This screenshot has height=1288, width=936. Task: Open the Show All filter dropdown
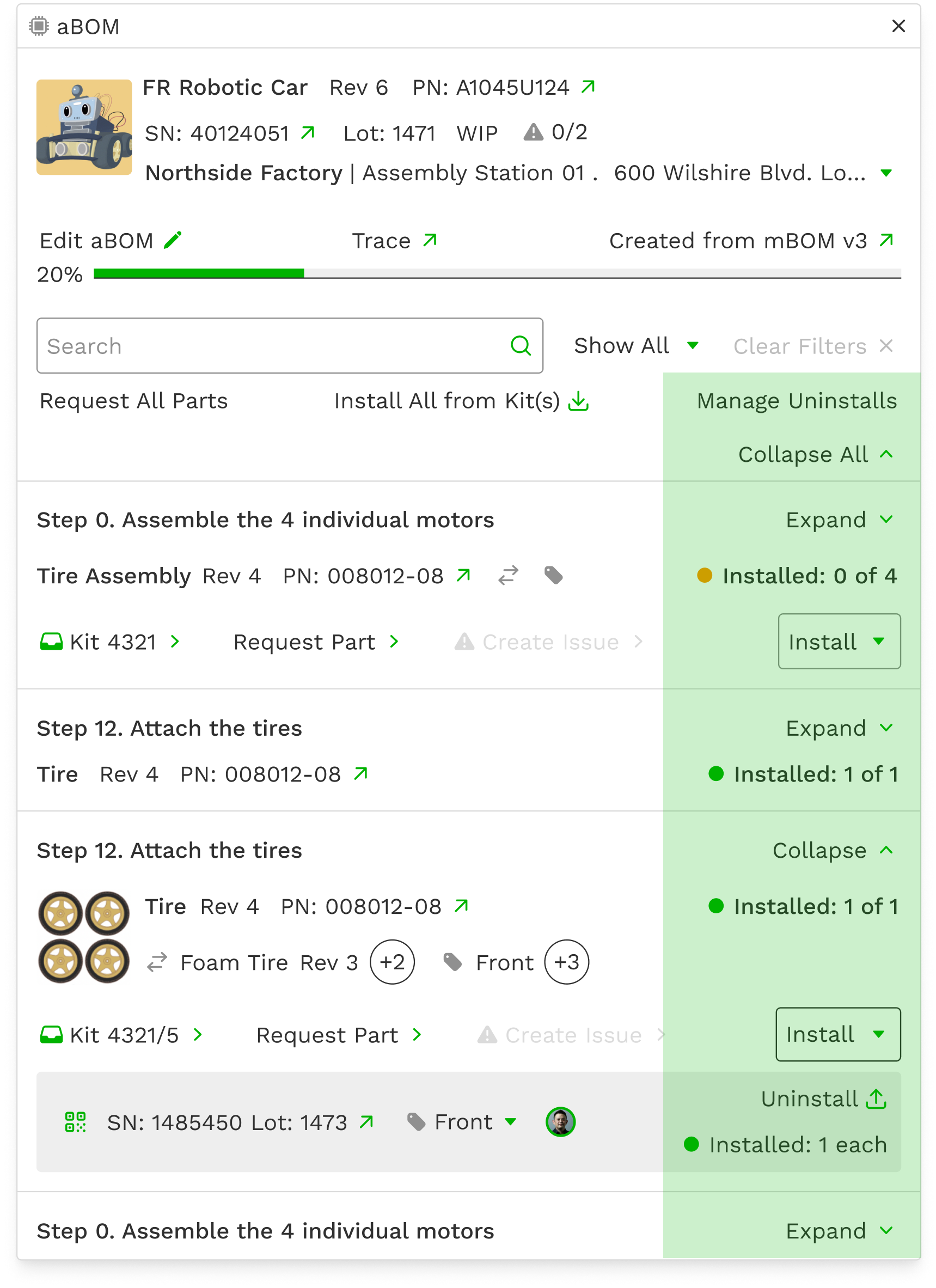636,345
